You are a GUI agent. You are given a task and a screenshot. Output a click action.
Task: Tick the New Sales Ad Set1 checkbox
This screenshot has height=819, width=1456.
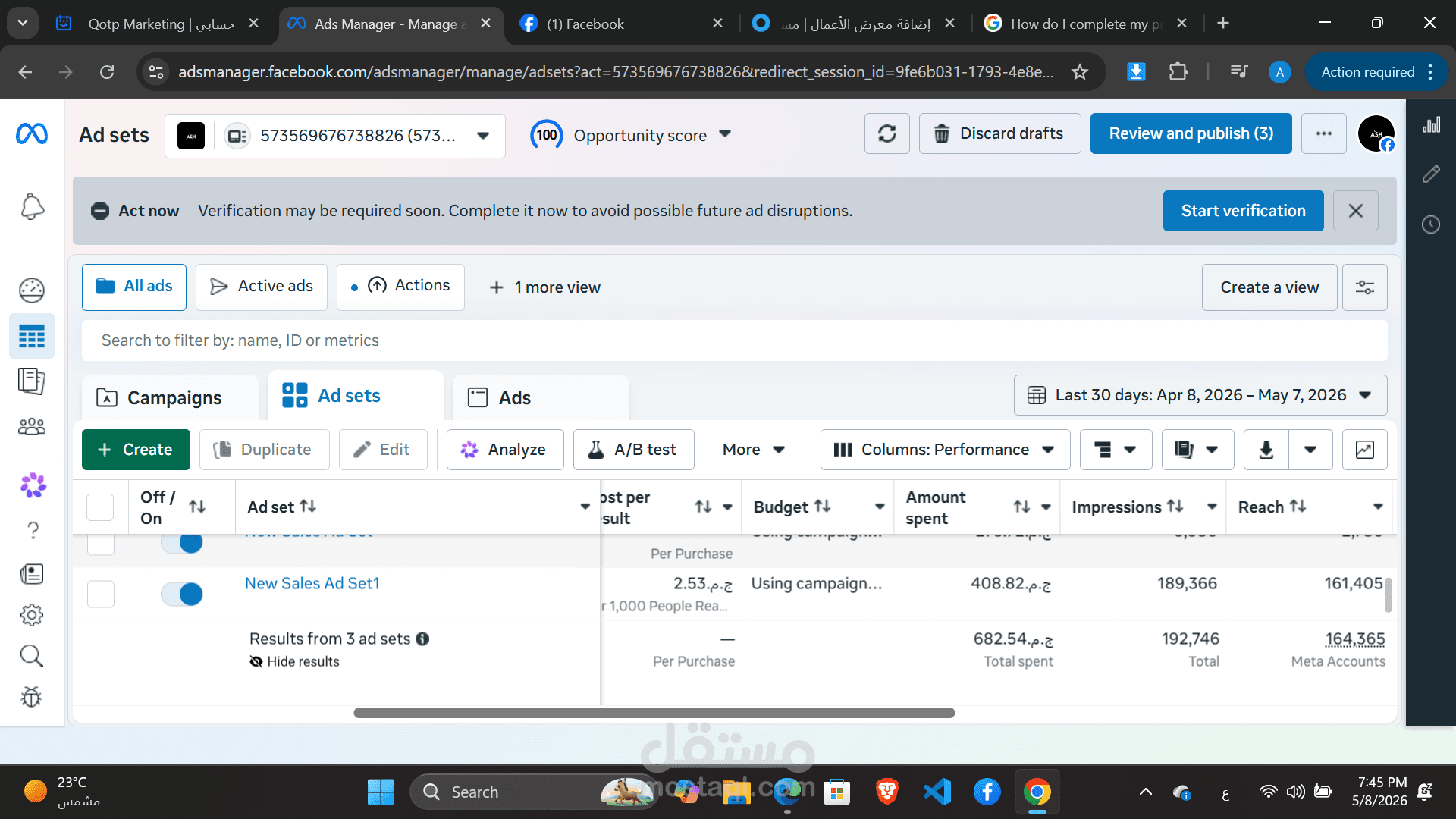point(100,594)
